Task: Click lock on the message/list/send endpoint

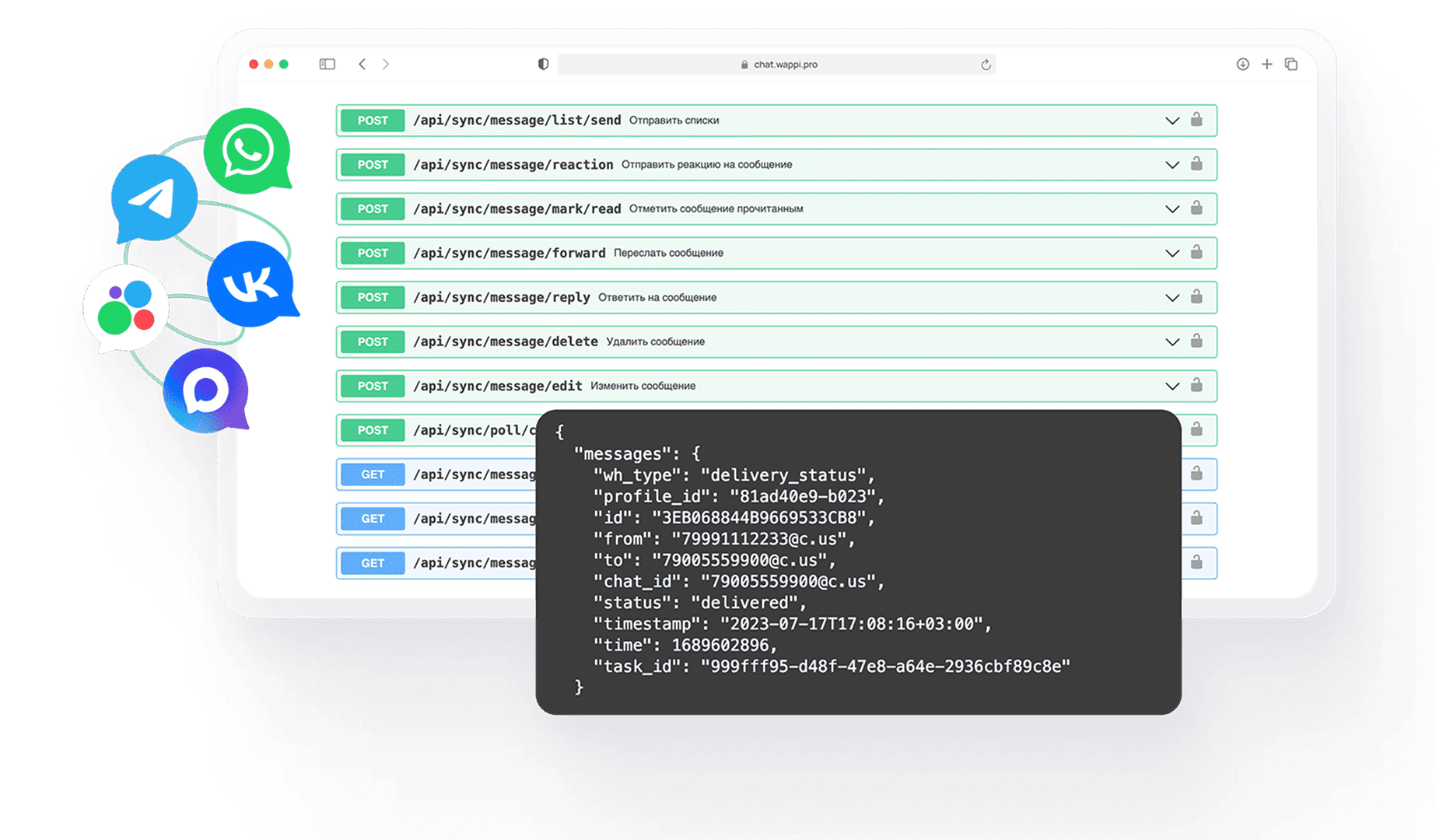Action: (x=1196, y=120)
